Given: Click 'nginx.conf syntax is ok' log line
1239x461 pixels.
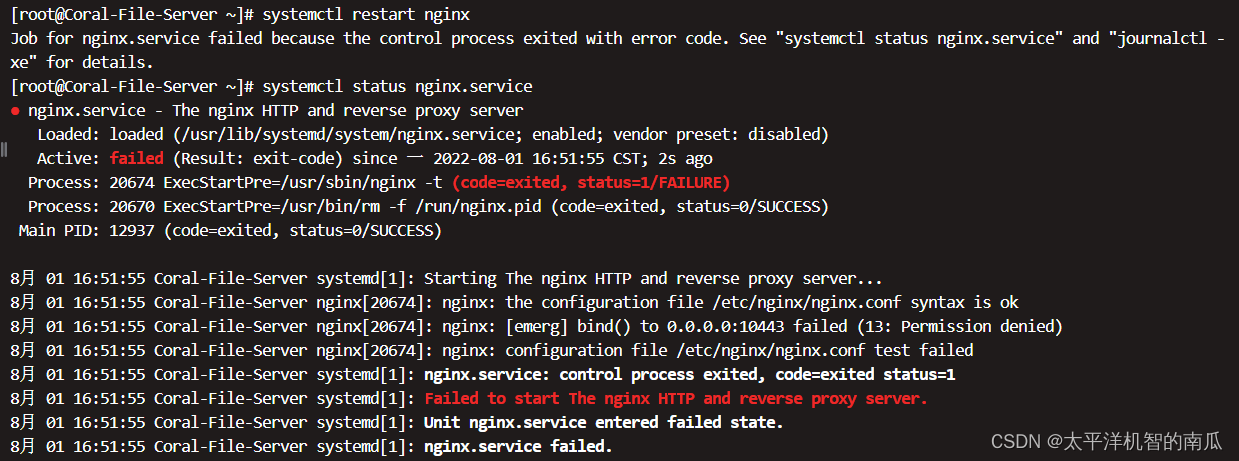Looking at the screenshot, I should (x=514, y=303).
